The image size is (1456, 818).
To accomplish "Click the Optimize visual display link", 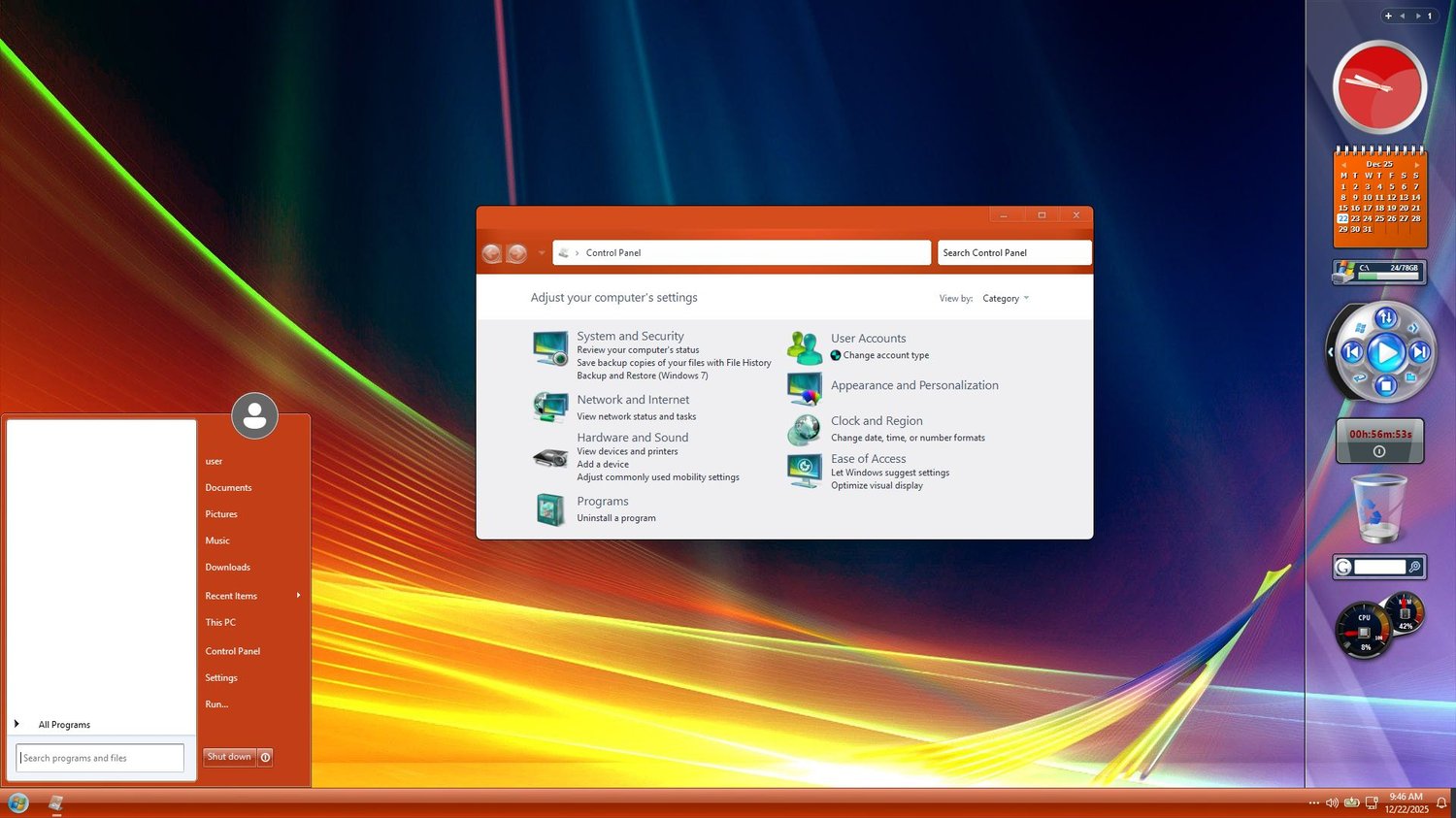I will point(877,485).
